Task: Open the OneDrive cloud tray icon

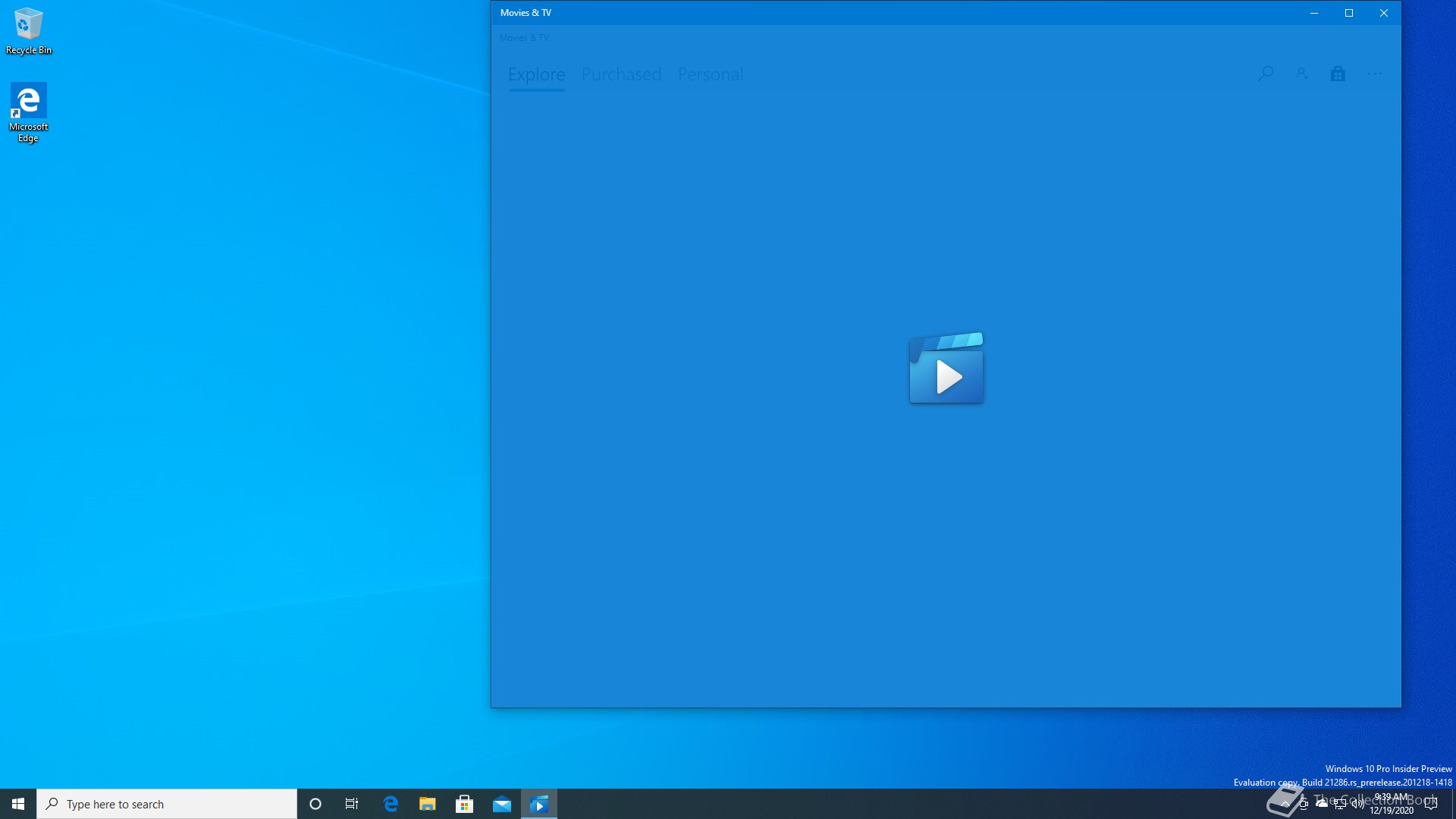Action: click(1322, 804)
